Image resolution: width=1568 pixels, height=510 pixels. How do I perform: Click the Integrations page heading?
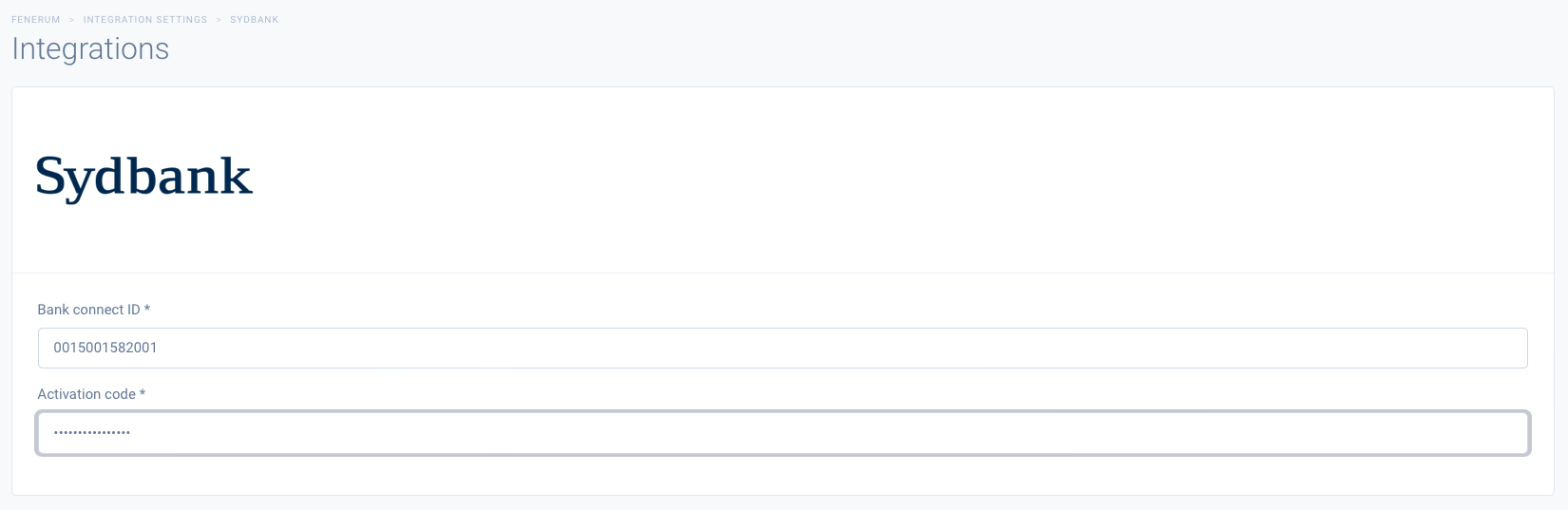(90, 48)
